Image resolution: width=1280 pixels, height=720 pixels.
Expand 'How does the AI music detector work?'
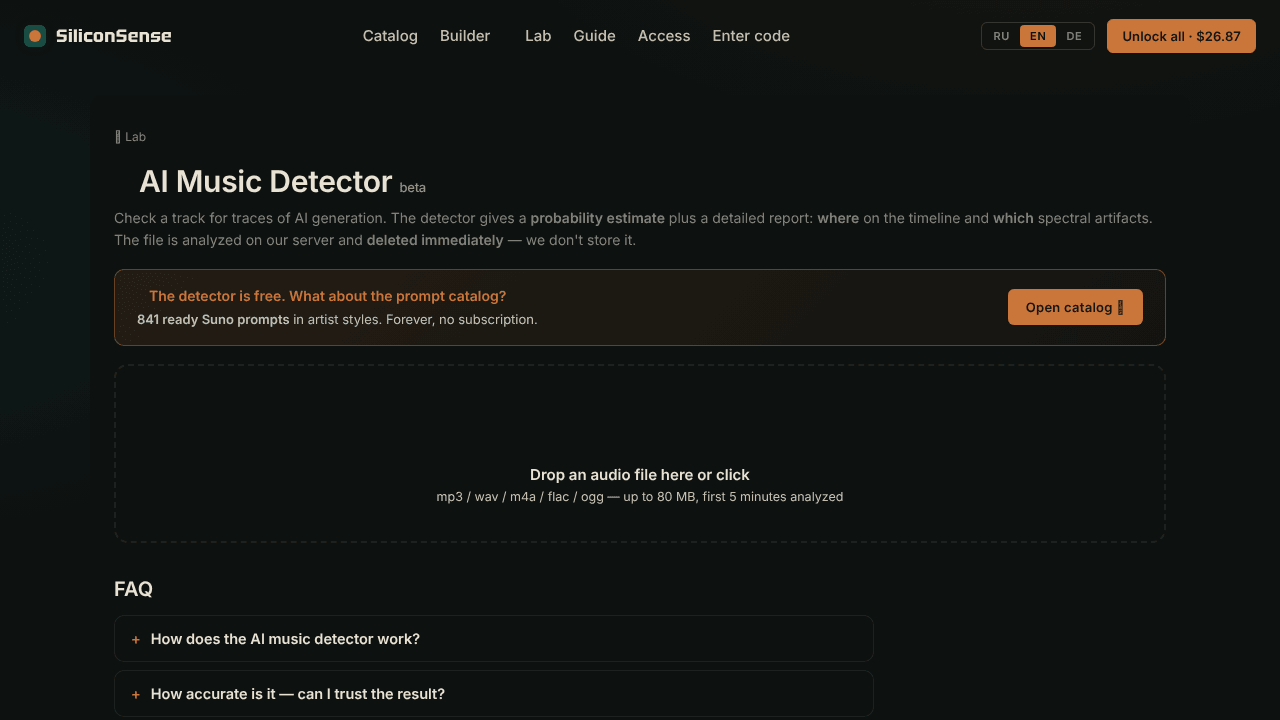(x=494, y=638)
